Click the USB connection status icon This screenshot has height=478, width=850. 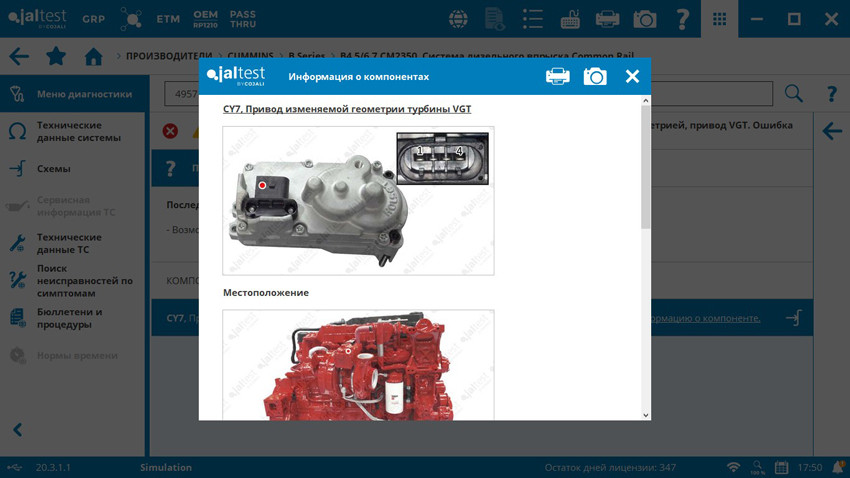pyautogui.click(x=15, y=467)
